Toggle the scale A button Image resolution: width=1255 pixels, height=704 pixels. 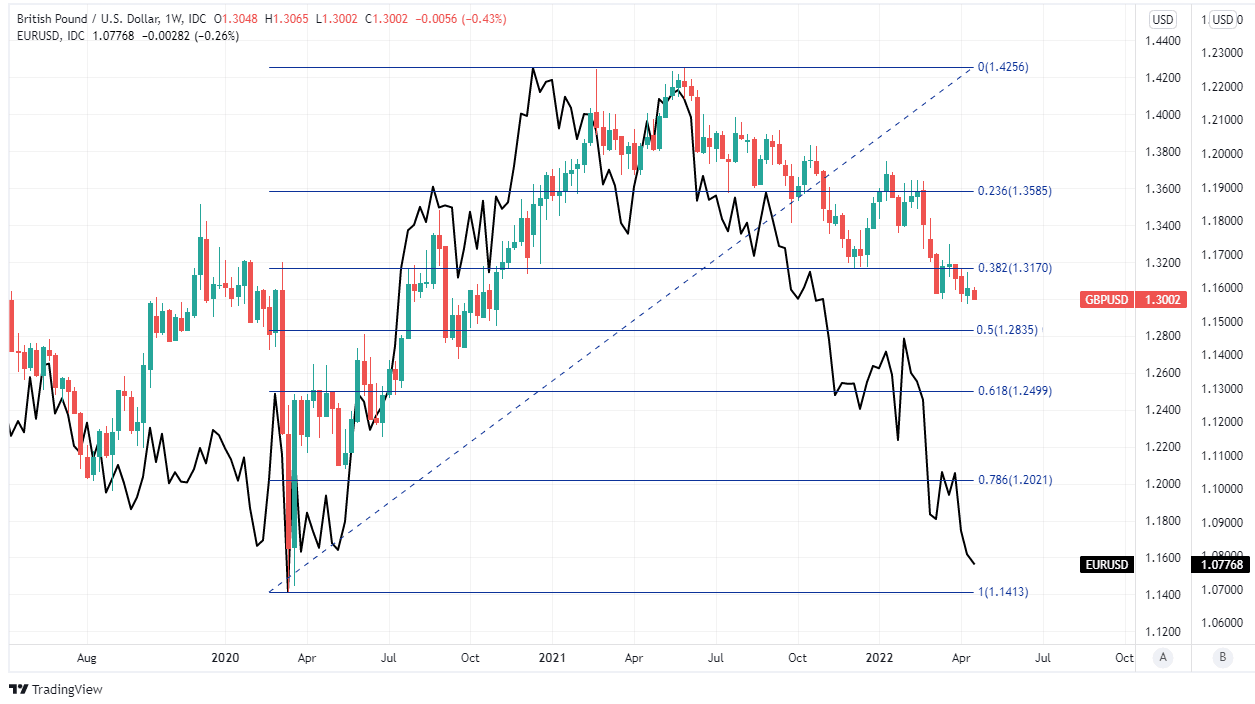[x=1162, y=657]
